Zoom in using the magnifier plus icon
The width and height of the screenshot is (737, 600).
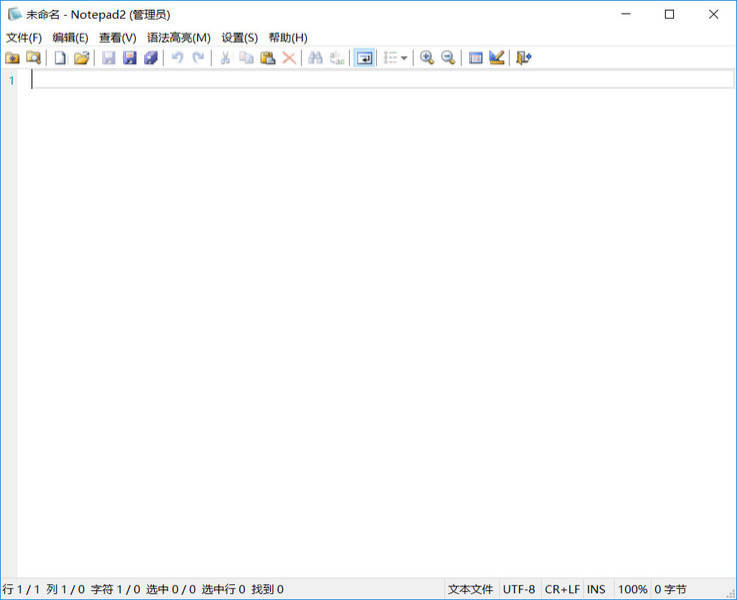pos(427,58)
